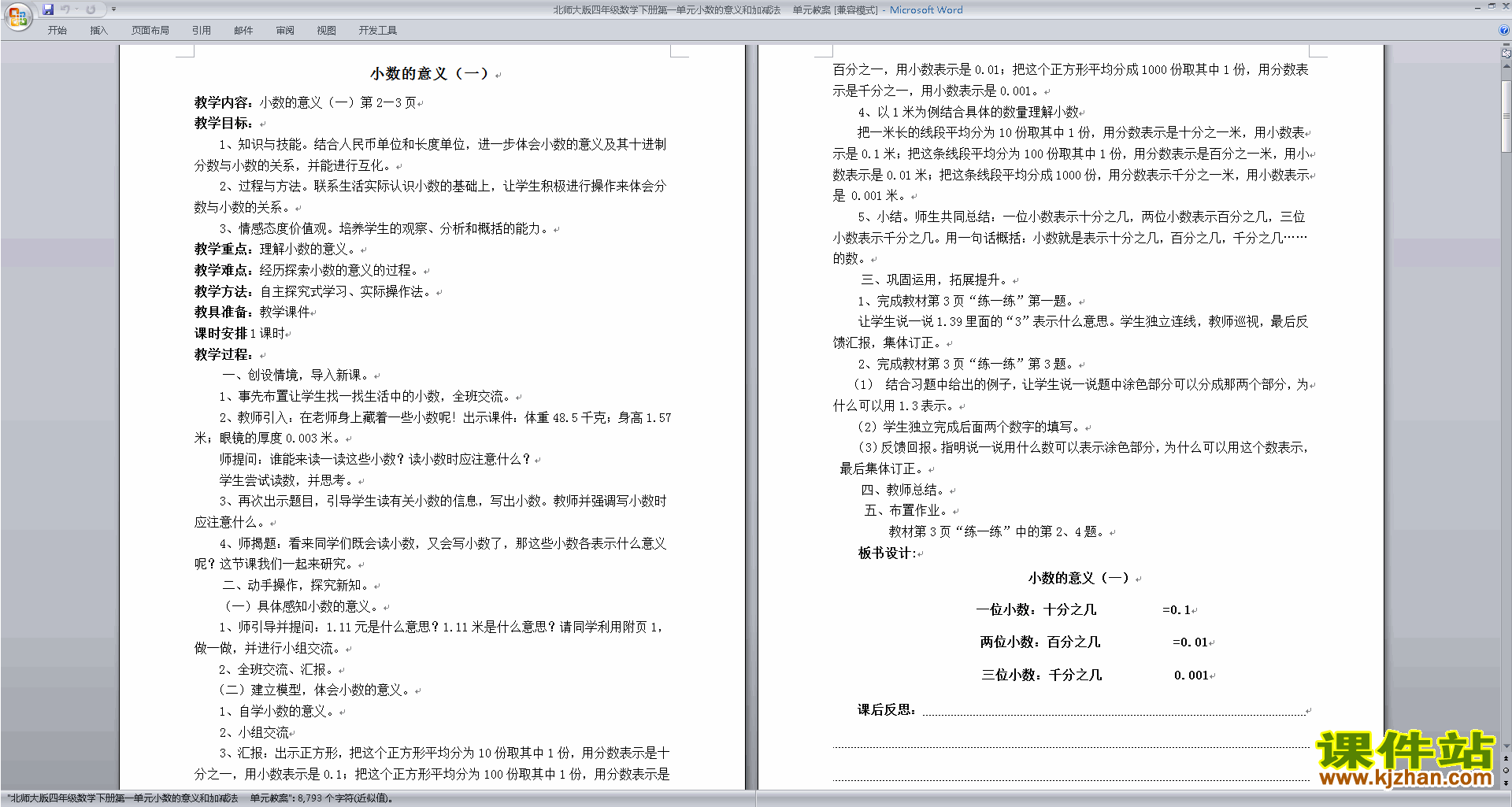The width and height of the screenshot is (1512, 807).
Task: Click the bold label 教学内容:
Action: point(224,102)
